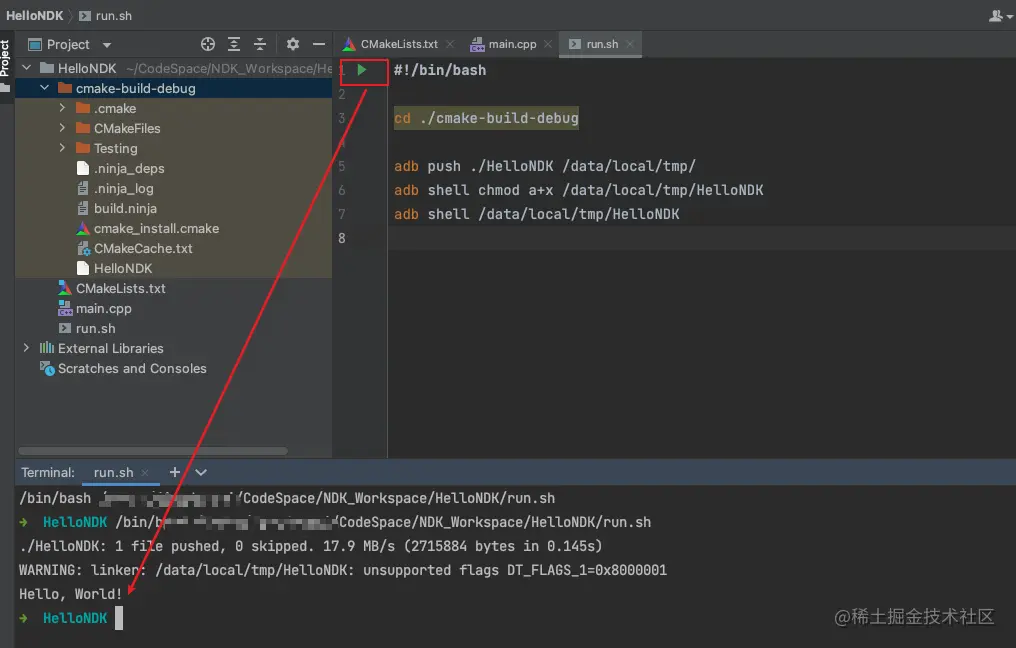The width and height of the screenshot is (1016, 648).
Task: Click the shebang line #!/bin/bash
Action: pos(440,70)
